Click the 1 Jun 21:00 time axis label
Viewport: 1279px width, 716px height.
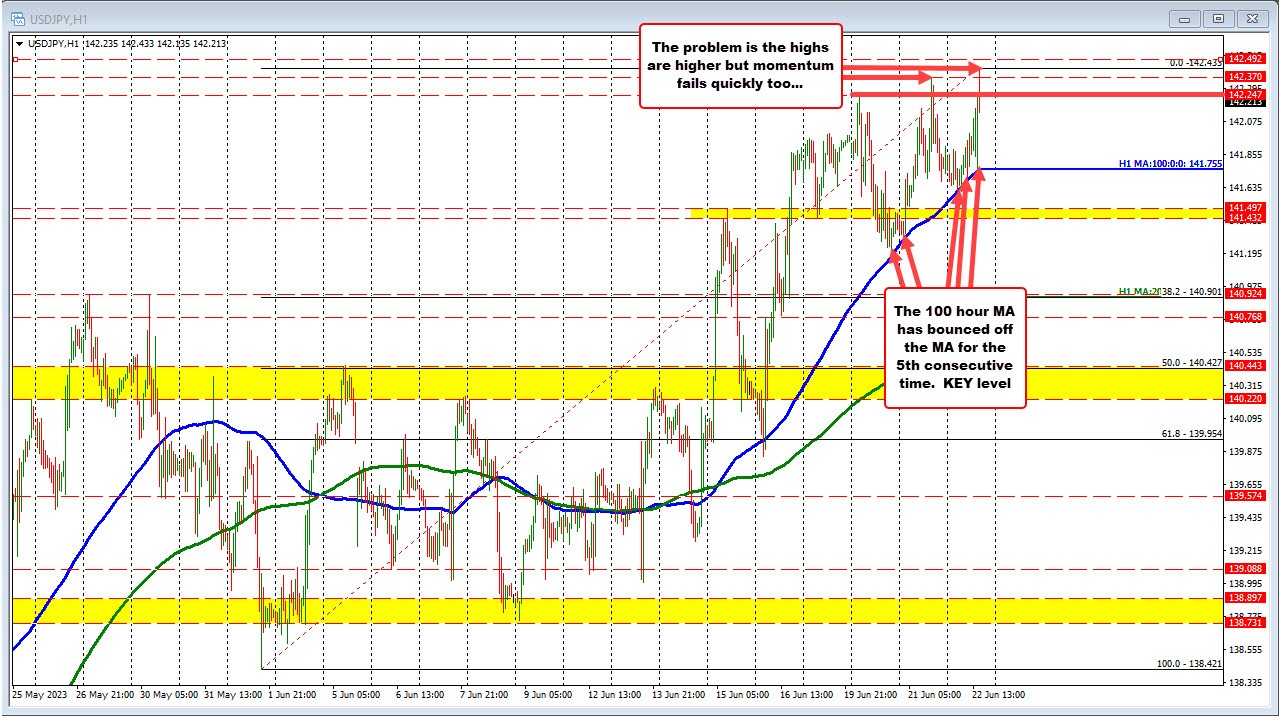click(291, 694)
